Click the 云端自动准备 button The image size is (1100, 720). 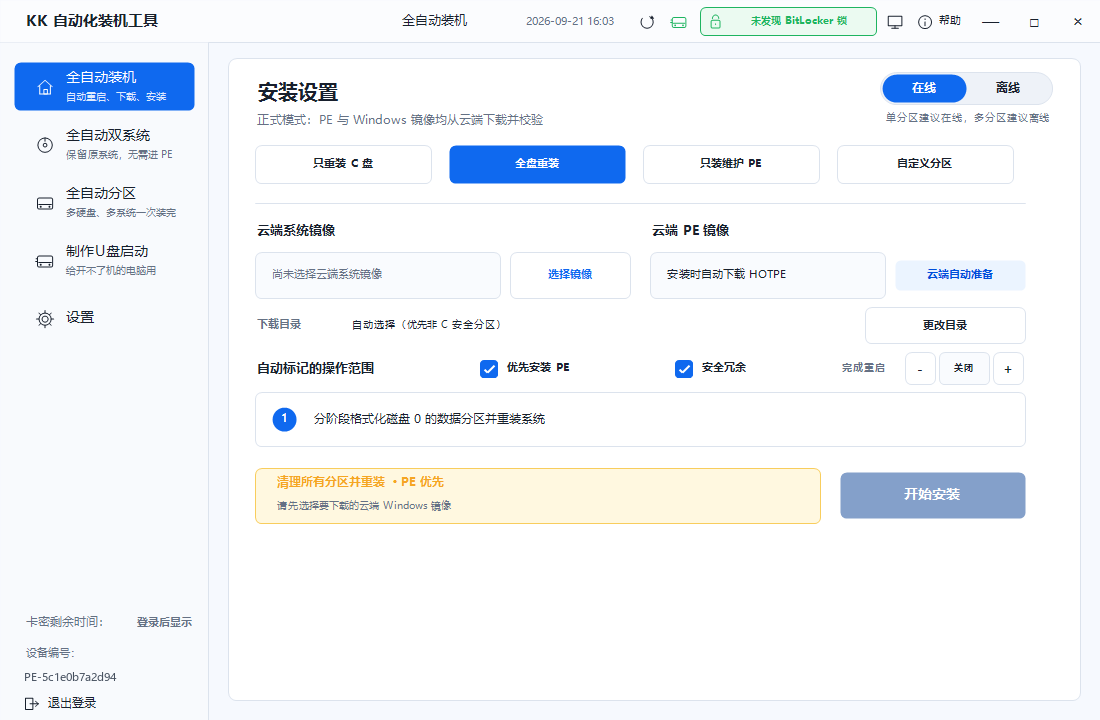(960, 275)
